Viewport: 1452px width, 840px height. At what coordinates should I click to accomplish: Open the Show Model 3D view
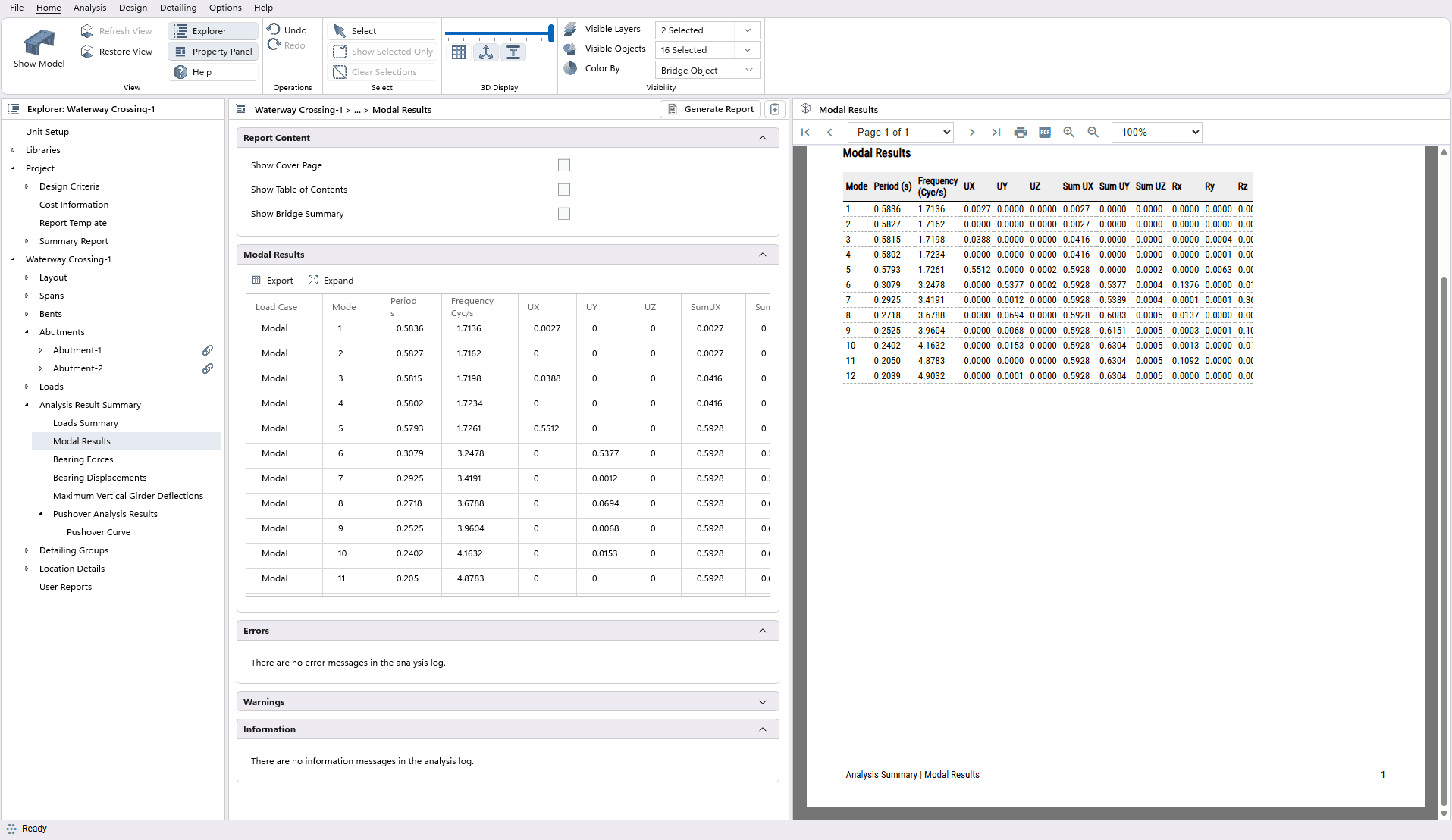click(38, 45)
